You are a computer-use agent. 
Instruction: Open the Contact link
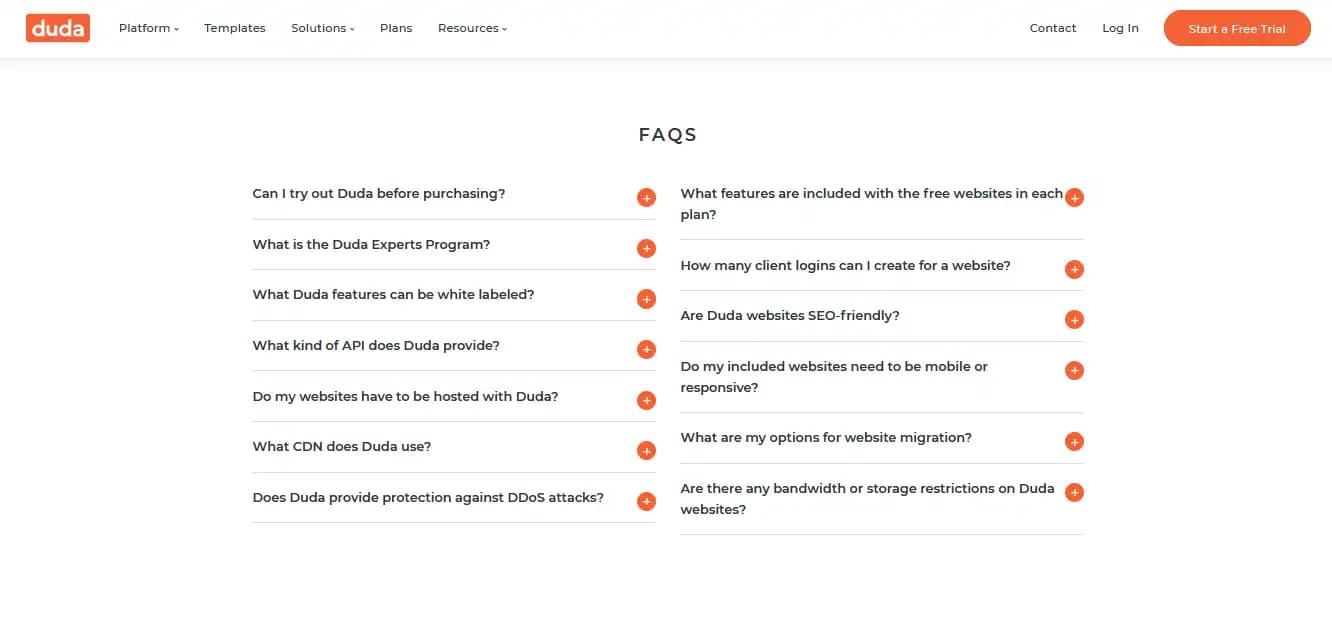pos(1053,28)
